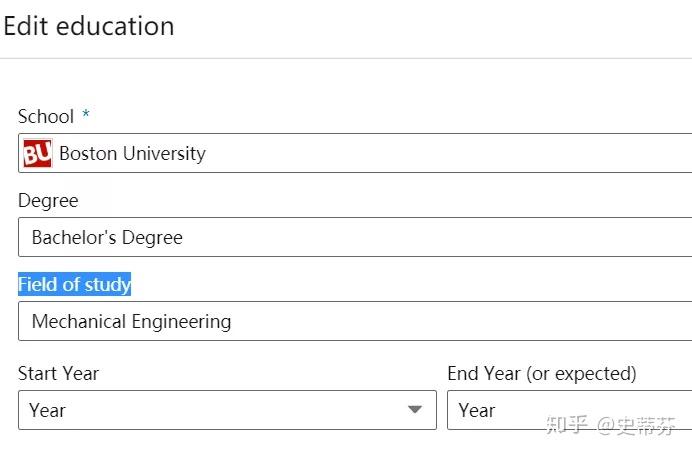Screen dimensions: 692x453
Task: Click the (or expected) hint text
Action: tap(581, 374)
